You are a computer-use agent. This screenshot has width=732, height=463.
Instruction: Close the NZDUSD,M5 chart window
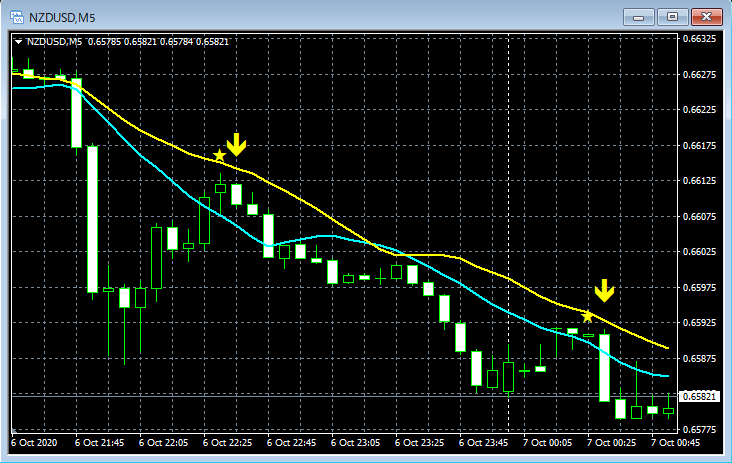[x=707, y=17]
